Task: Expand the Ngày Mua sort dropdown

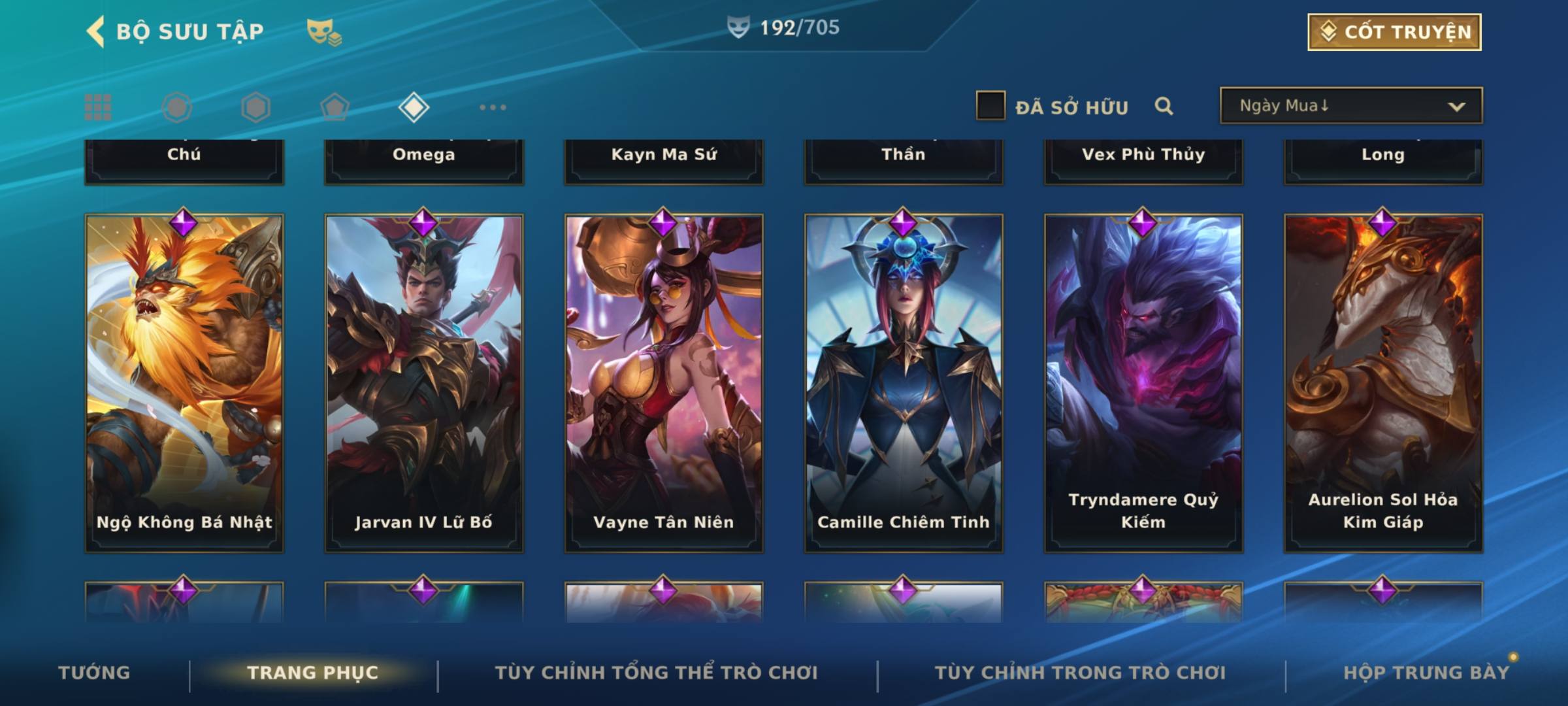Action: click(x=1351, y=105)
